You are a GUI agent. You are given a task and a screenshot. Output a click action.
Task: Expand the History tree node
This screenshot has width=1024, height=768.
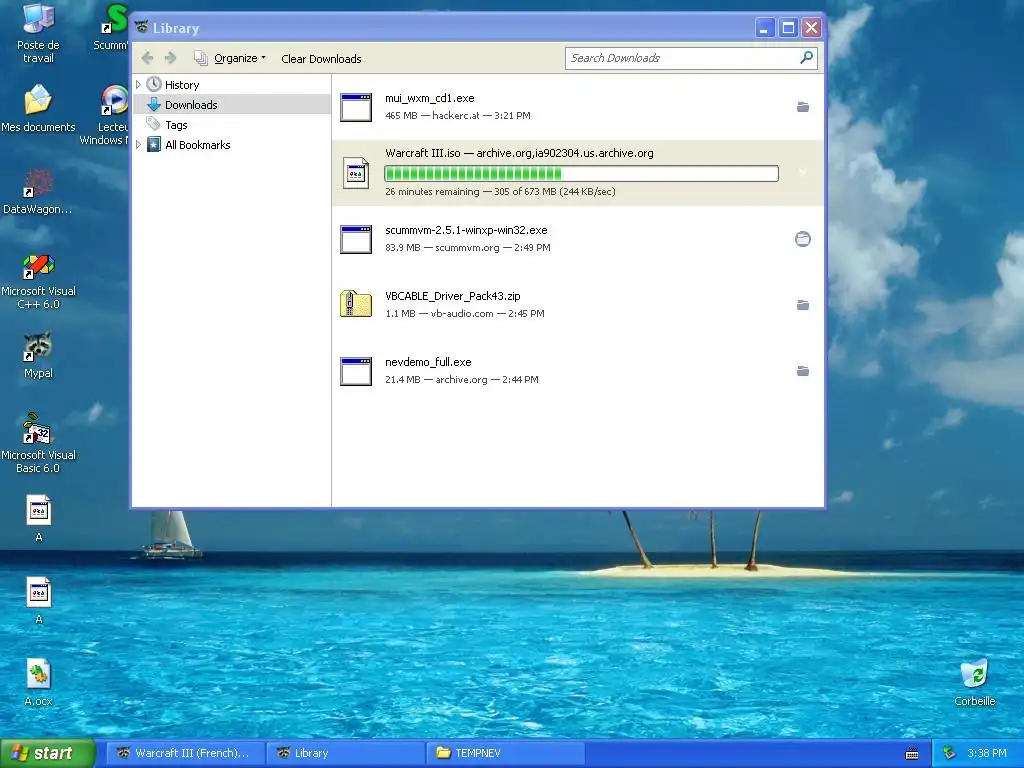point(138,85)
